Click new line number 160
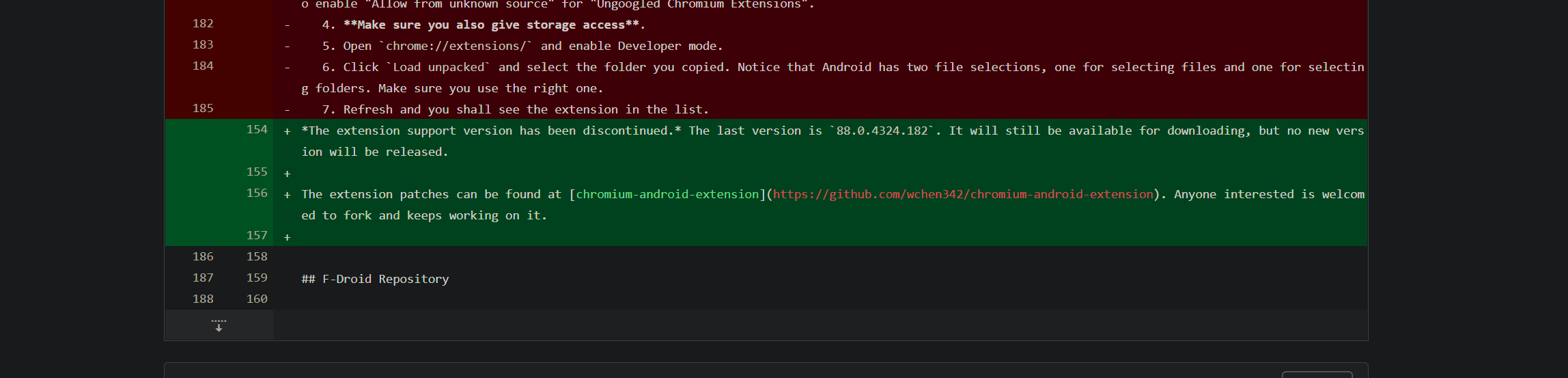 (x=257, y=299)
